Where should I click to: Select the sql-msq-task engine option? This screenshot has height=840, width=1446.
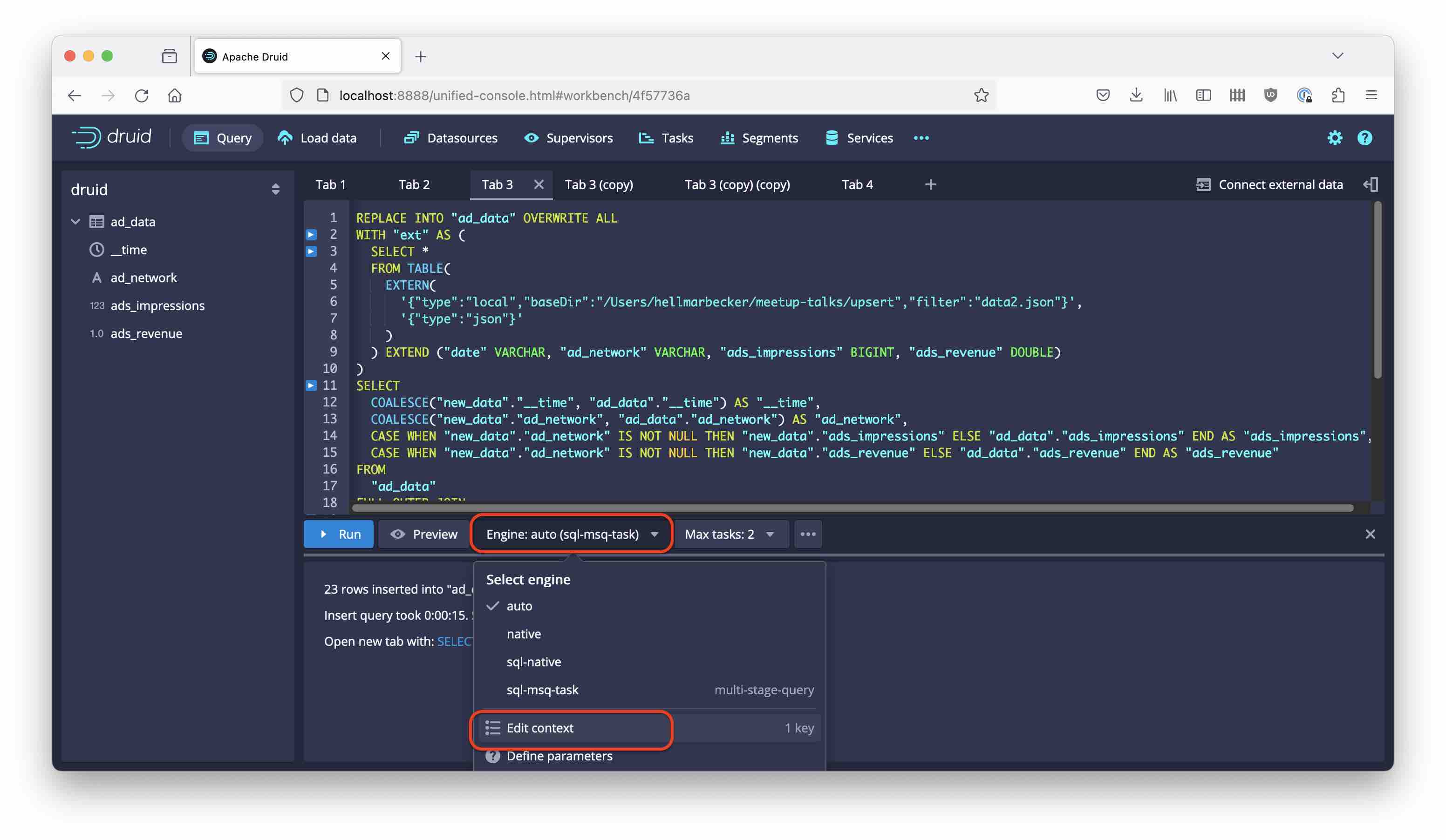542,690
